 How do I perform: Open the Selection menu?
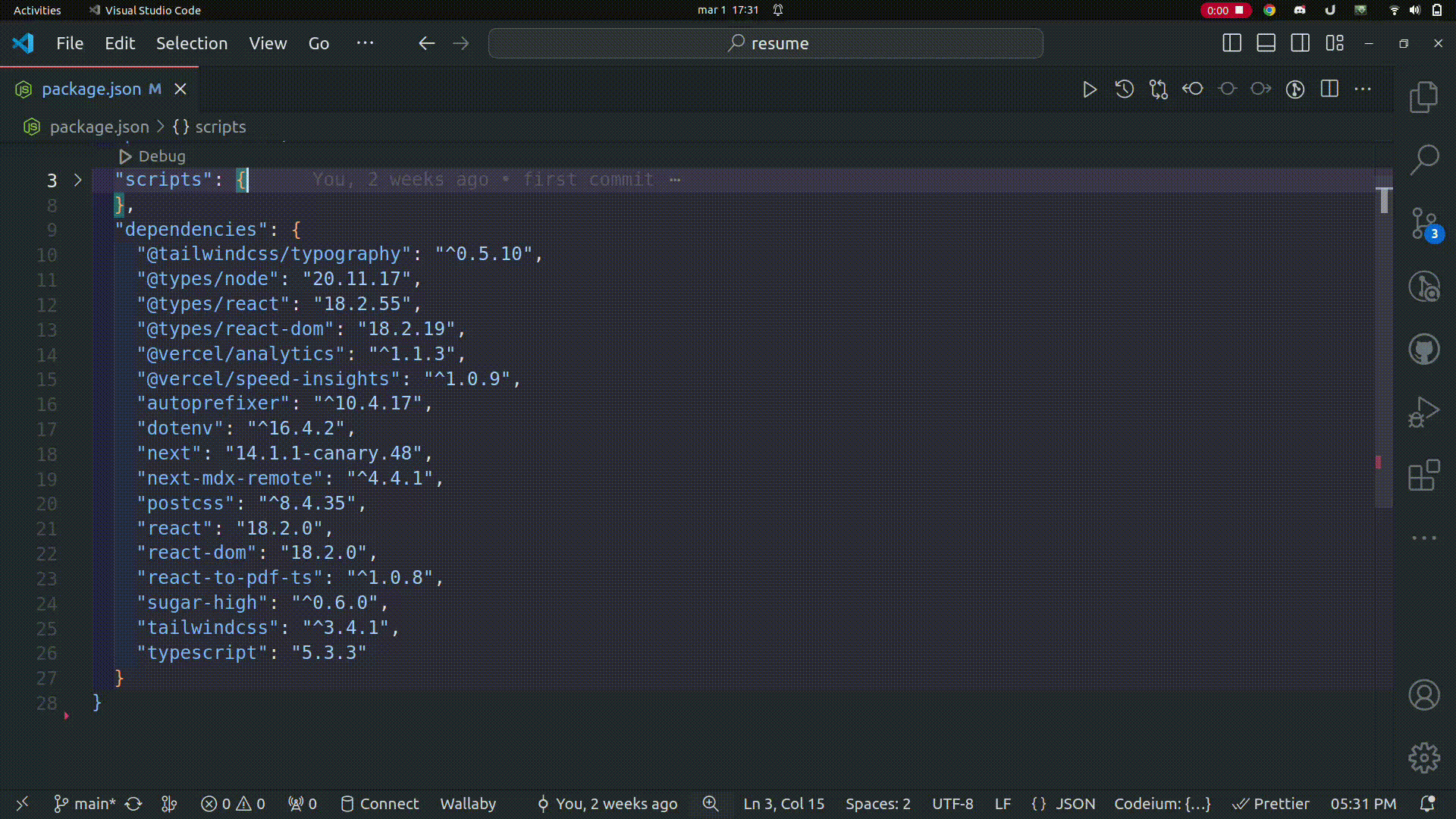[x=191, y=43]
